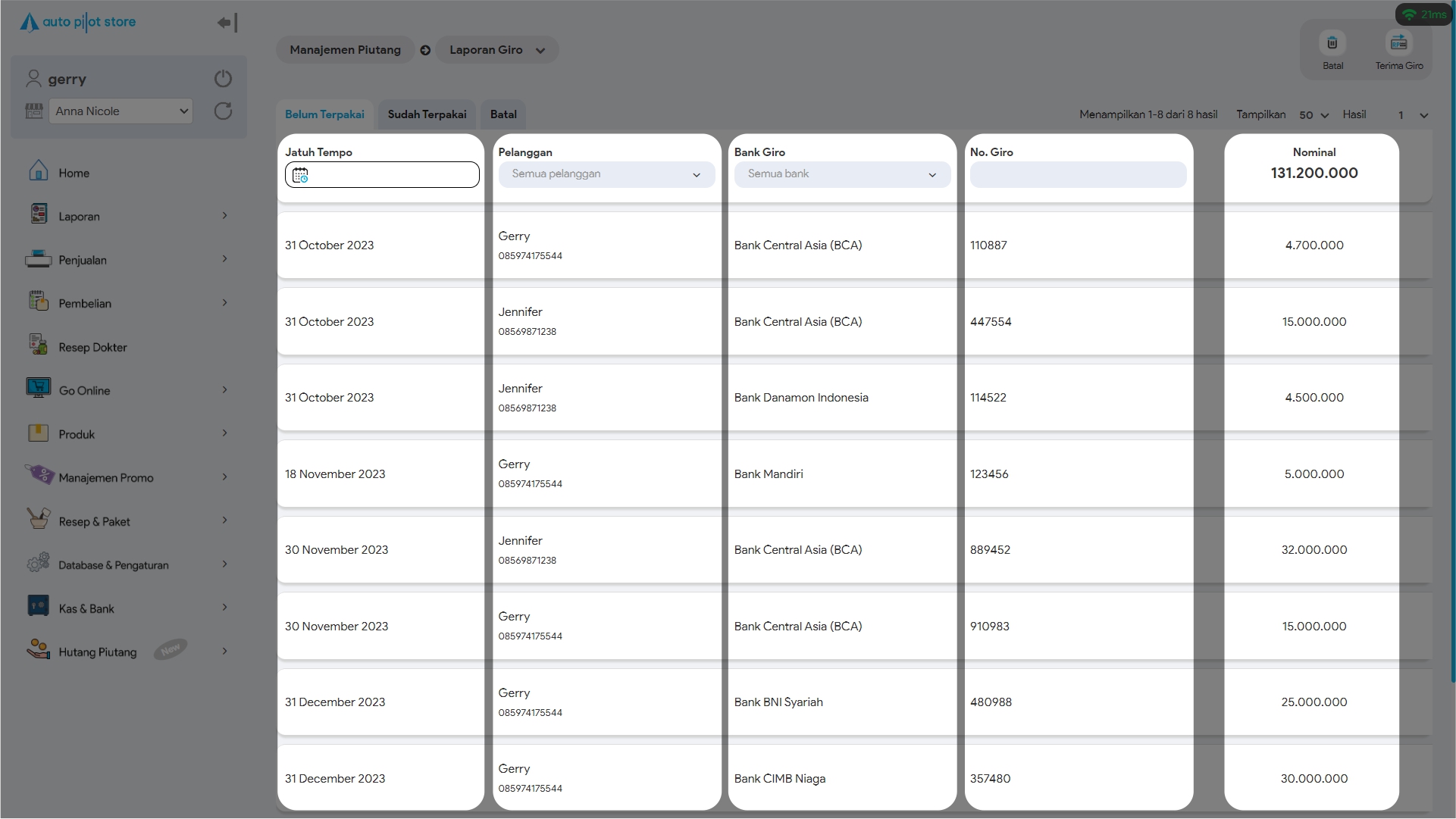This screenshot has height=819, width=1456.
Task: Change Tampilkan 50 results per page
Action: click(1314, 115)
